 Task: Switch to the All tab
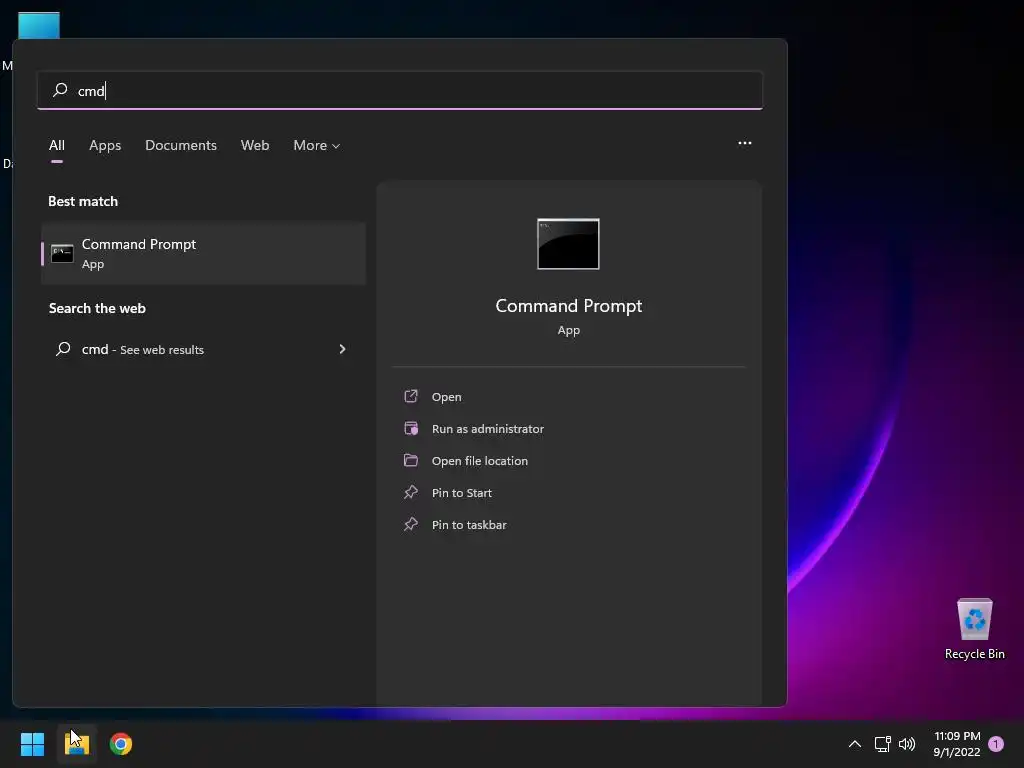pos(57,145)
